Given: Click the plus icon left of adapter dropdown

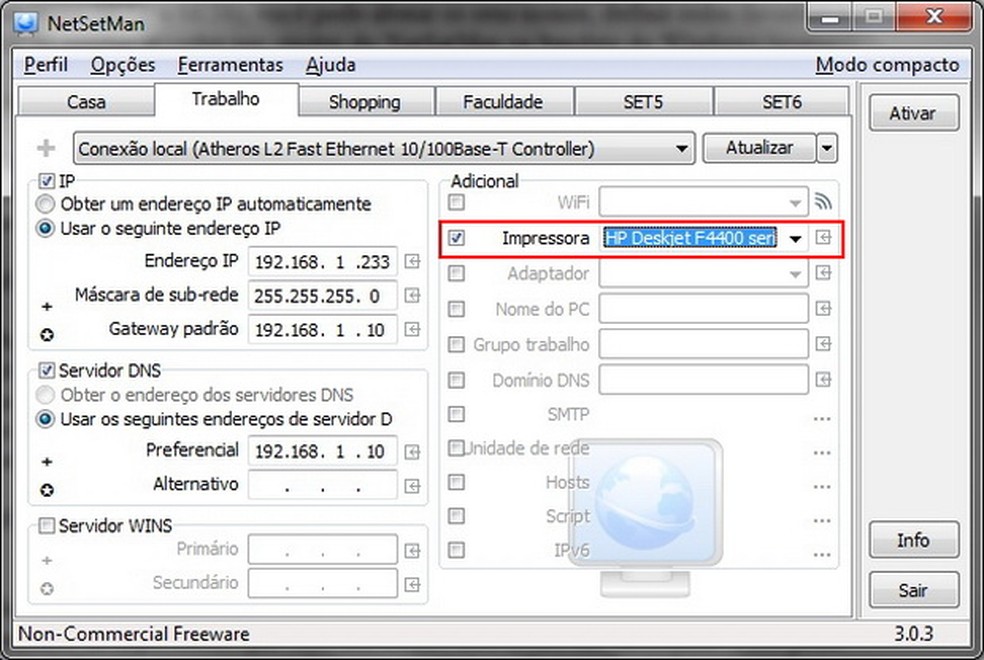Looking at the screenshot, I should 46,149.
